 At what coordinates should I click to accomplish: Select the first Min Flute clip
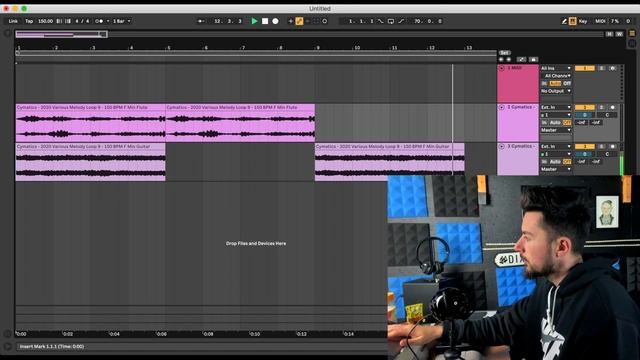(90, 123)
